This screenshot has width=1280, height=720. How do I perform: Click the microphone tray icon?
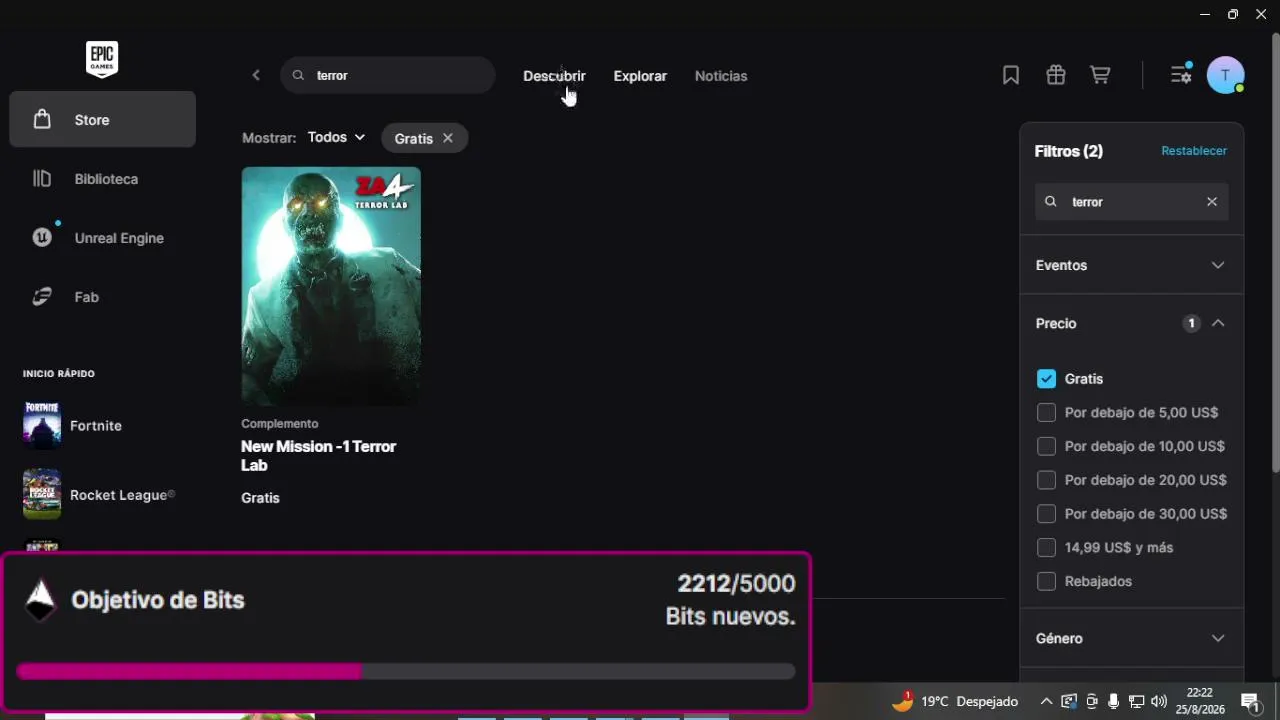tap(1113, 701)
